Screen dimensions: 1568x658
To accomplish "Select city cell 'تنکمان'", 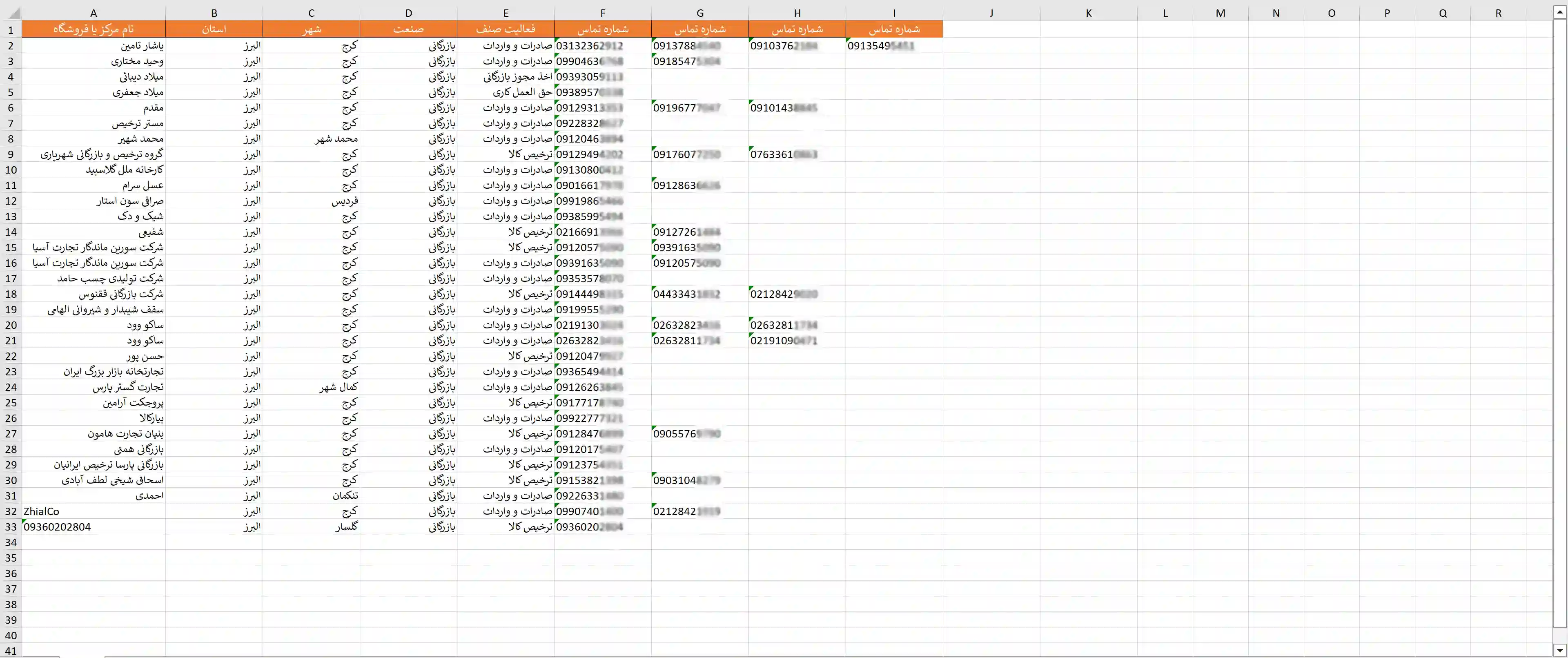I will pos(311,495).
